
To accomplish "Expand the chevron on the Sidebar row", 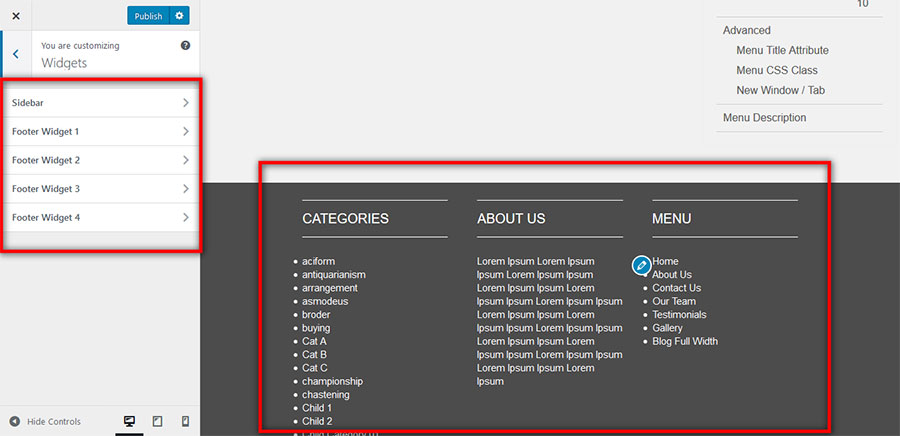I will pyautogui.click(x=185, y=103).
